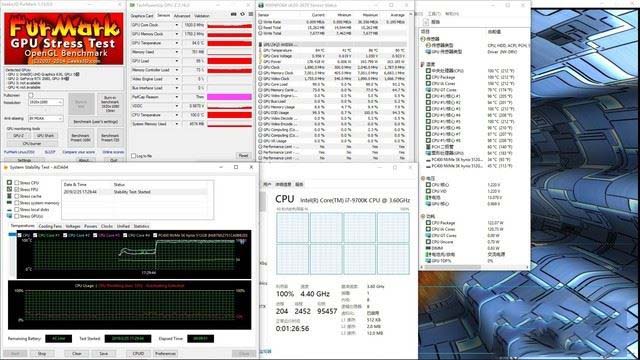Open the GPU-Z hamburger menu icon

pyautogui.click(x=251, y=14)
